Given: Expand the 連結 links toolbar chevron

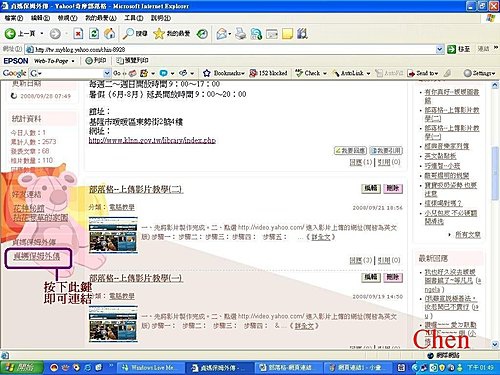Looking at the screenshot, I should 496,49.
